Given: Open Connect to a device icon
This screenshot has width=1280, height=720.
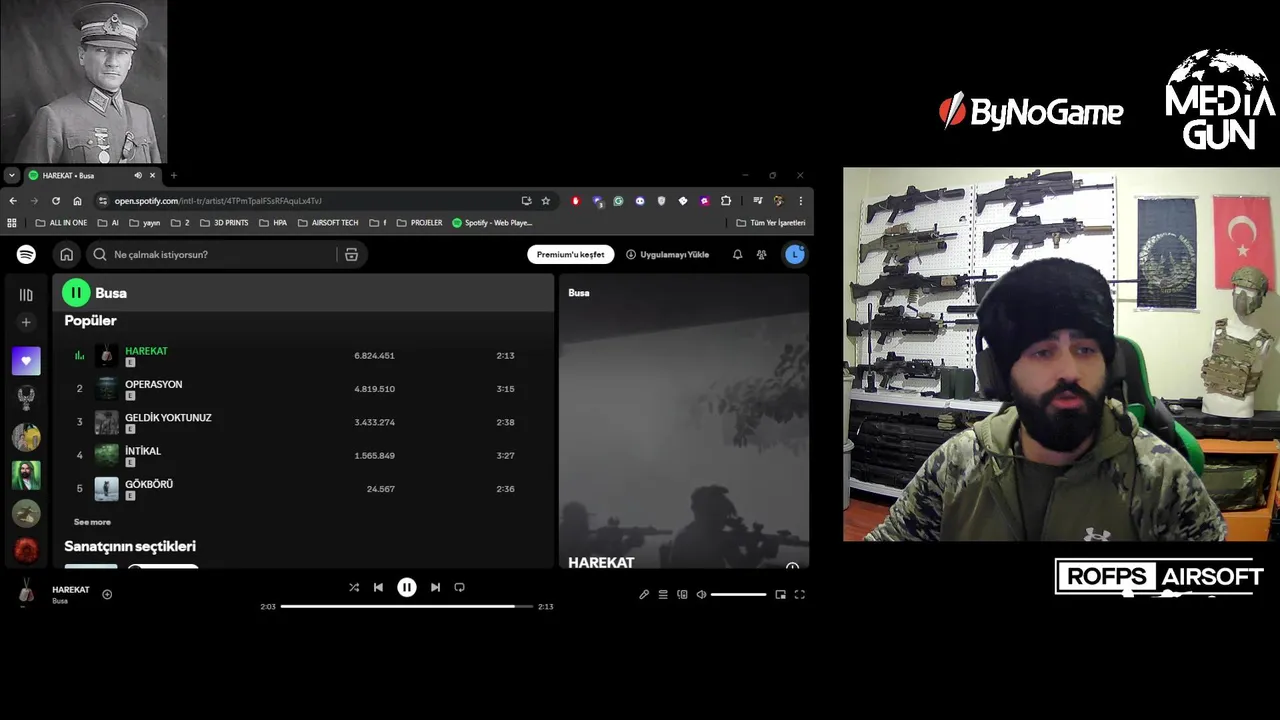Looking at the screenshot, I should pyautogui.click(x=682, y=594).
